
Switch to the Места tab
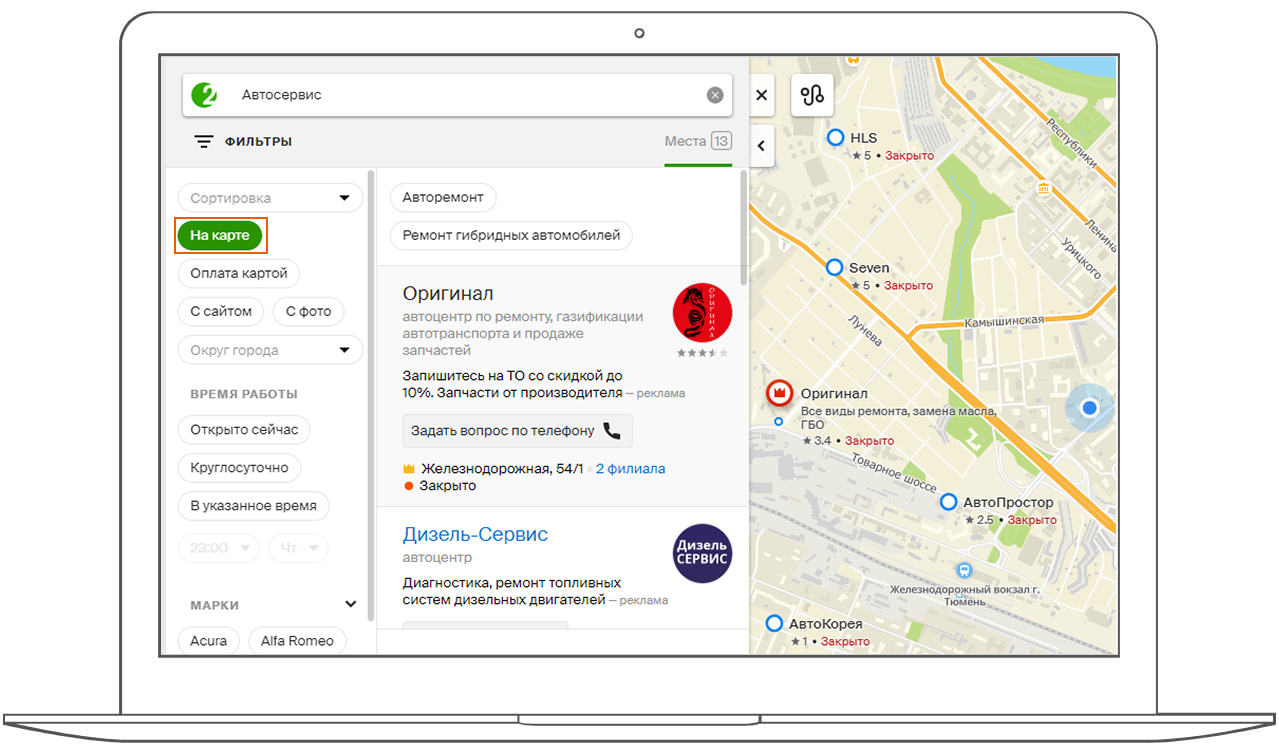click(698, 141)
